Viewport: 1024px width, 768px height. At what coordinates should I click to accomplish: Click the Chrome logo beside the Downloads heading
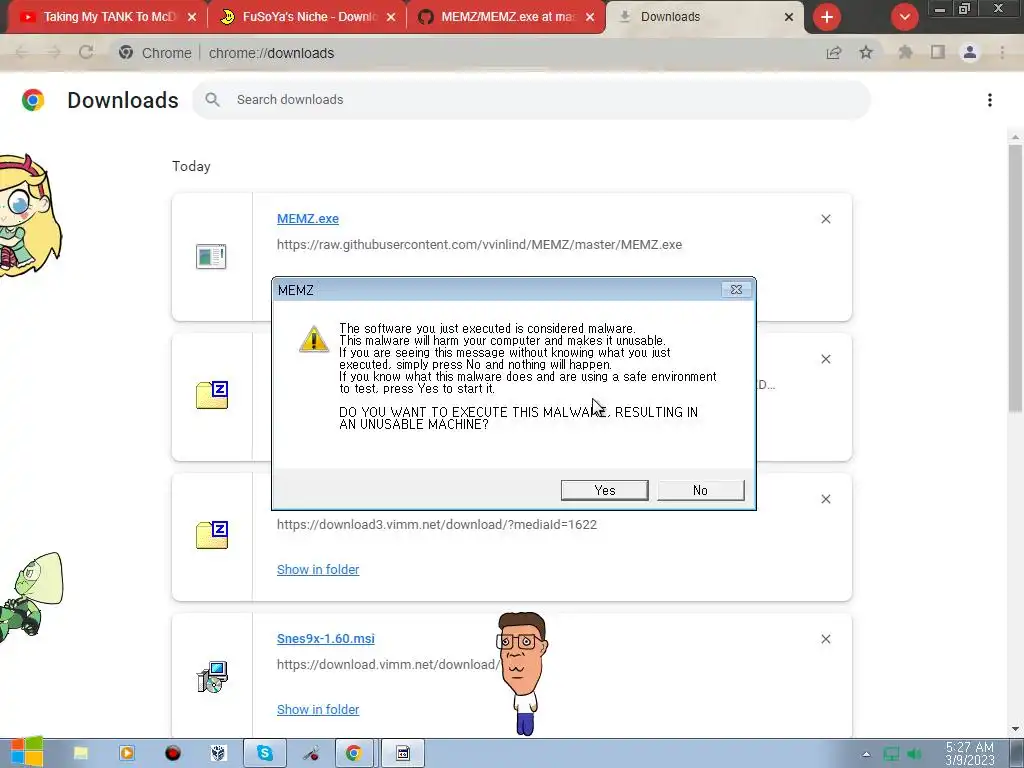[33, 100]
